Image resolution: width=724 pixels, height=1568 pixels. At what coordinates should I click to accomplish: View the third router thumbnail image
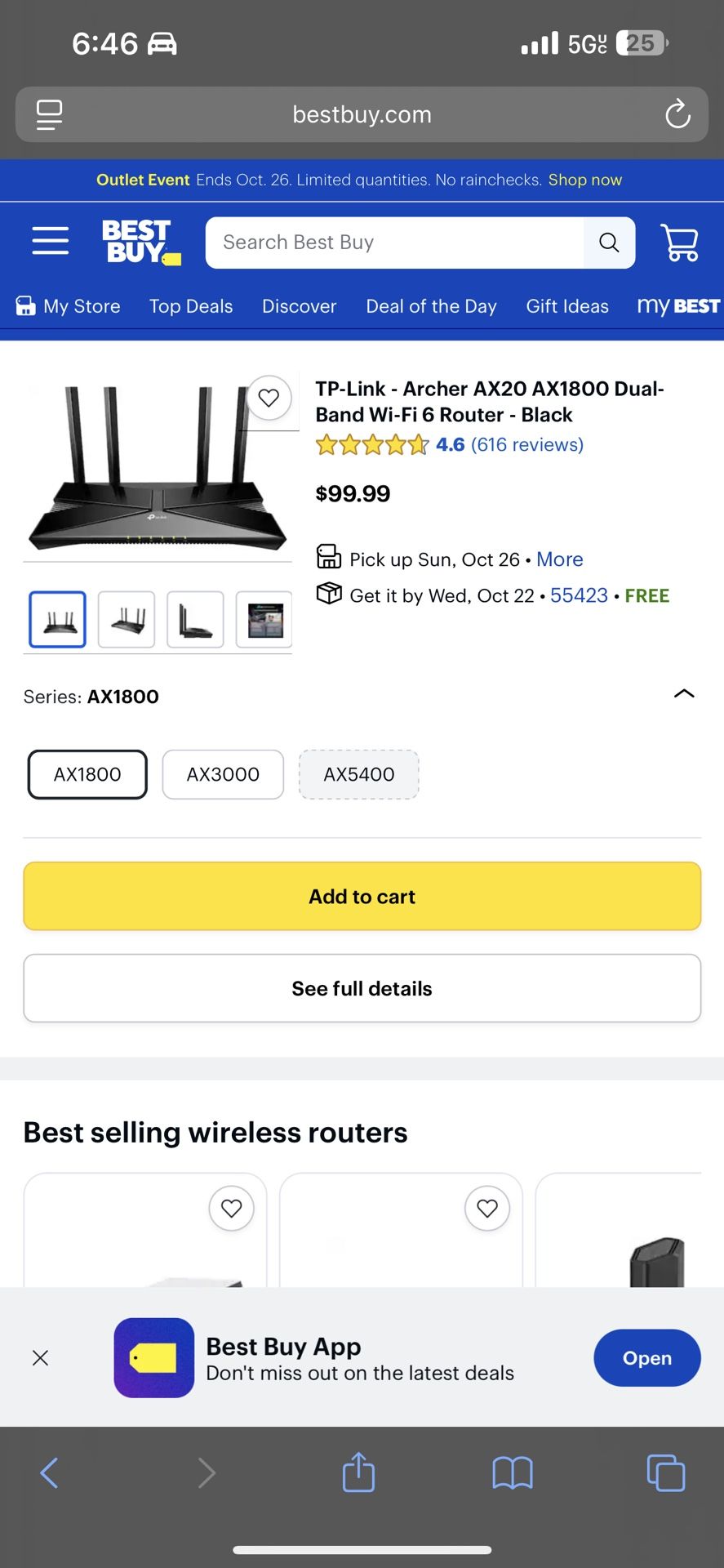click(x=195, y=620)
